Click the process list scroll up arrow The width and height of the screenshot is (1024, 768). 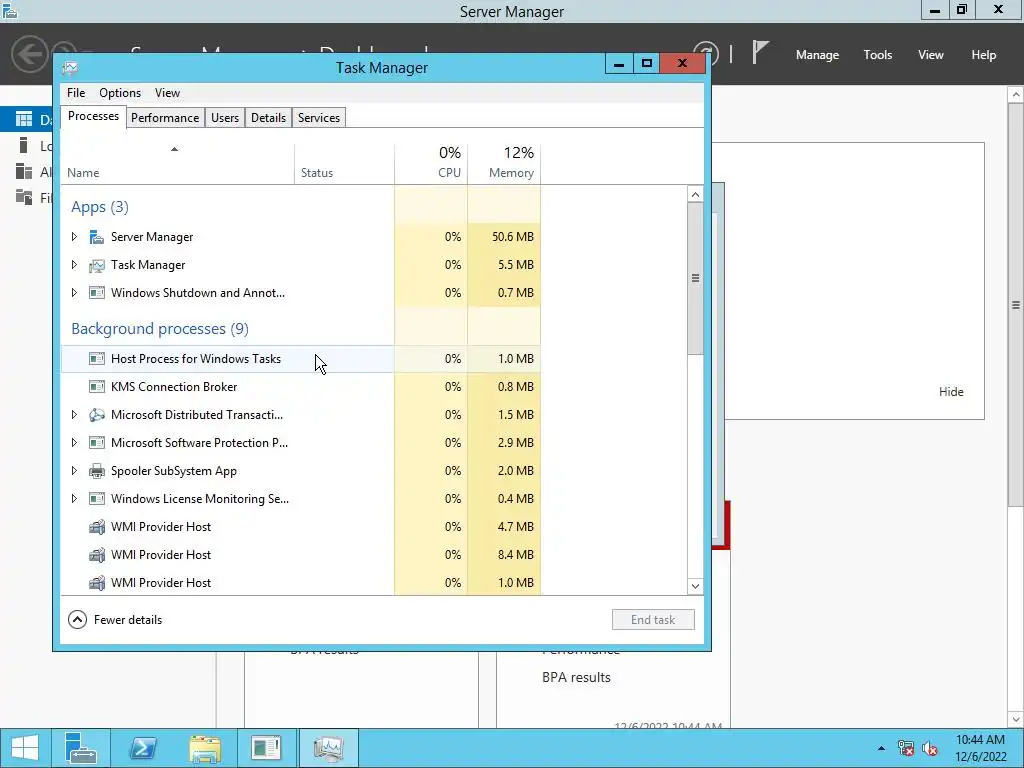click(695, 195)
